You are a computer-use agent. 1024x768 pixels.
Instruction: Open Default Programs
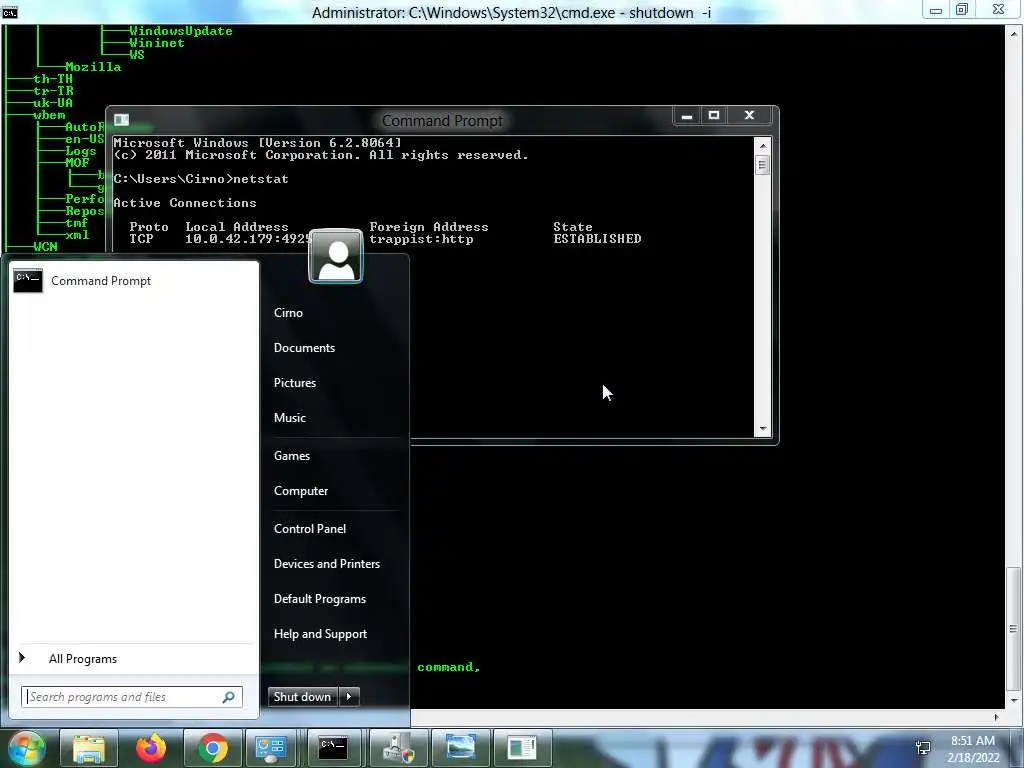click(319, 599)
